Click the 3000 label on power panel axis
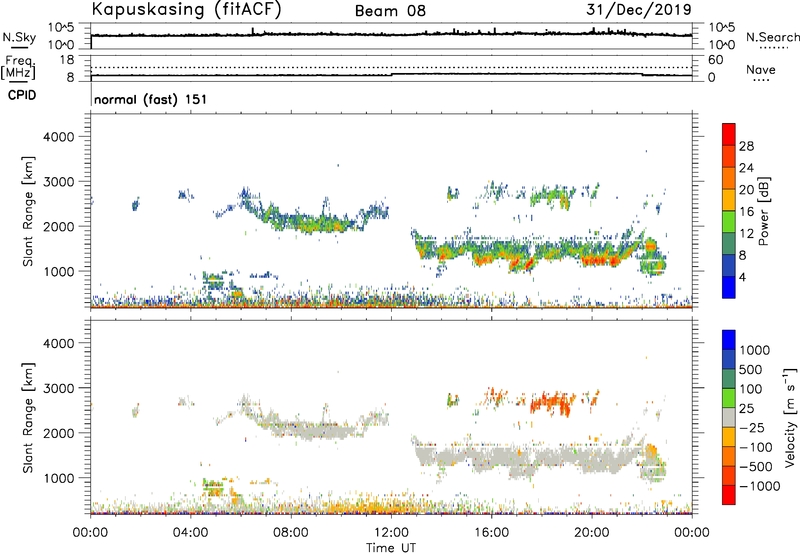Viewport: 800px width, 554px height. 59,182
